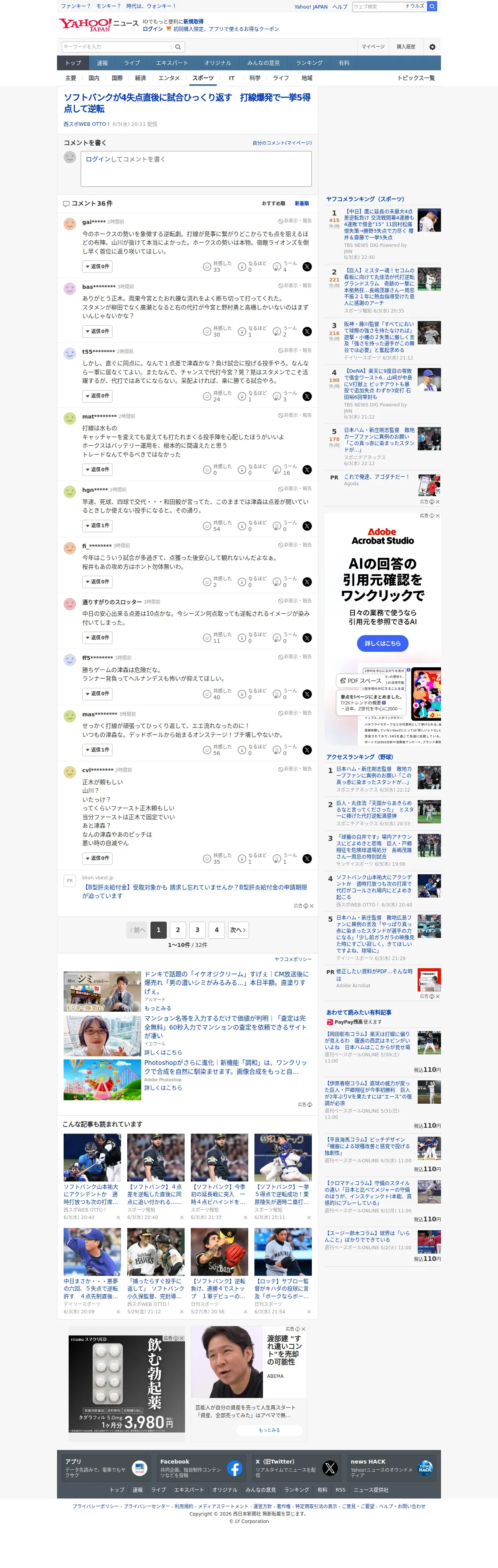Viewport: 498px width, 1568px height.
Task: Click the blue web search button
Action: click(x=432, y=7)
